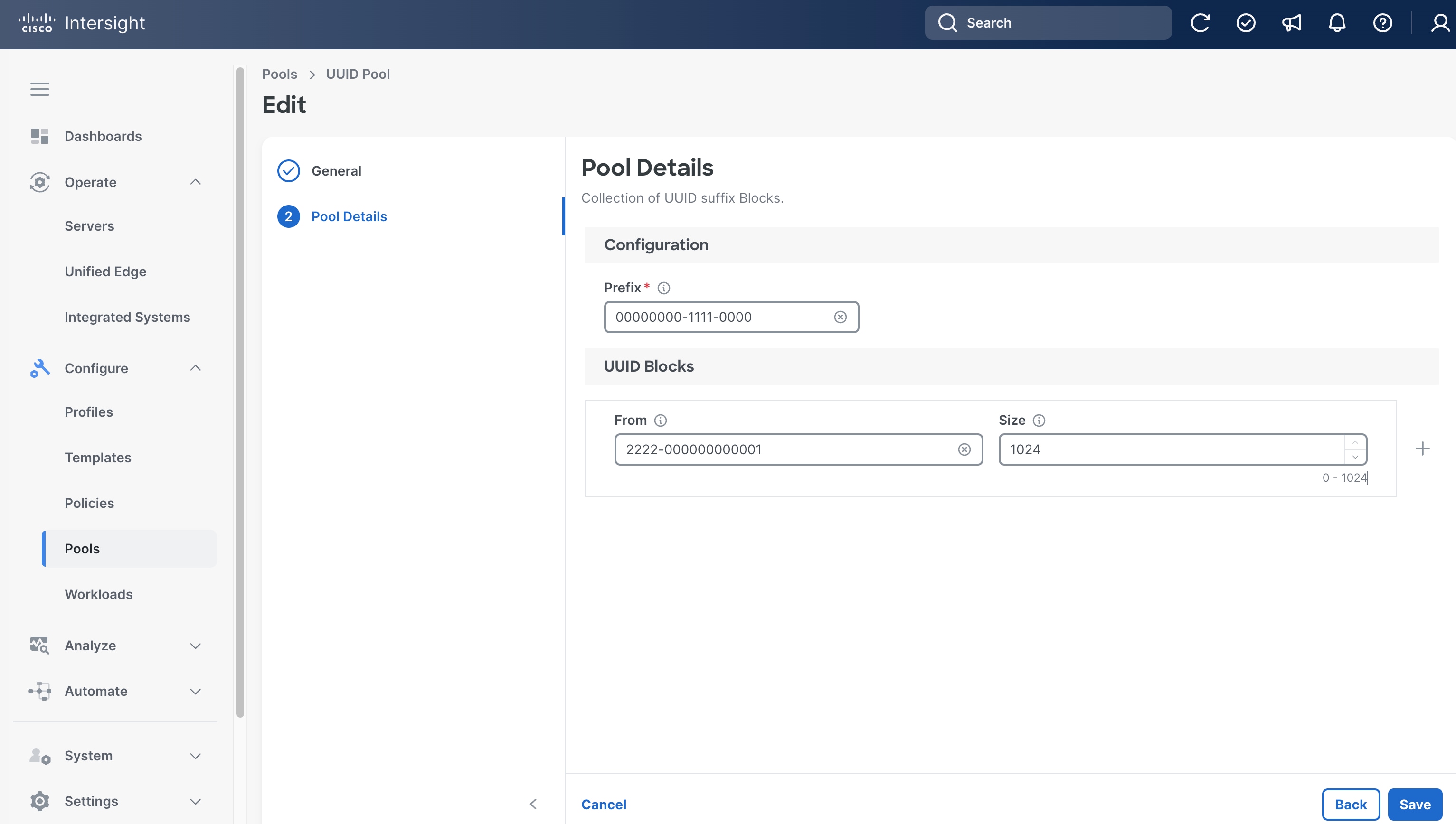Click the System user-gear icon

coord(39,756)
